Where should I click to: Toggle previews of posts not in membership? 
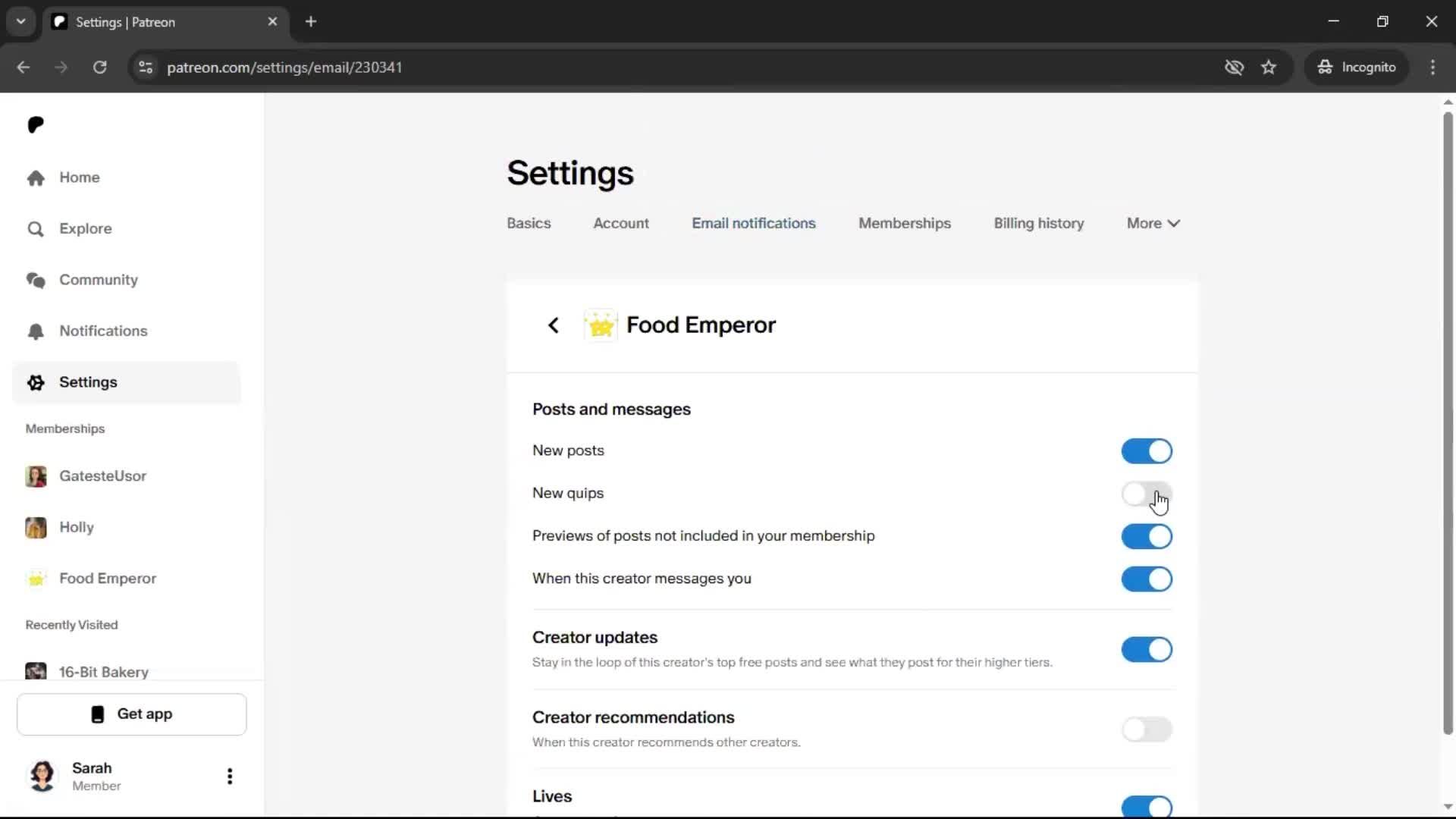pyautogui.click(x=1147, y=537)
